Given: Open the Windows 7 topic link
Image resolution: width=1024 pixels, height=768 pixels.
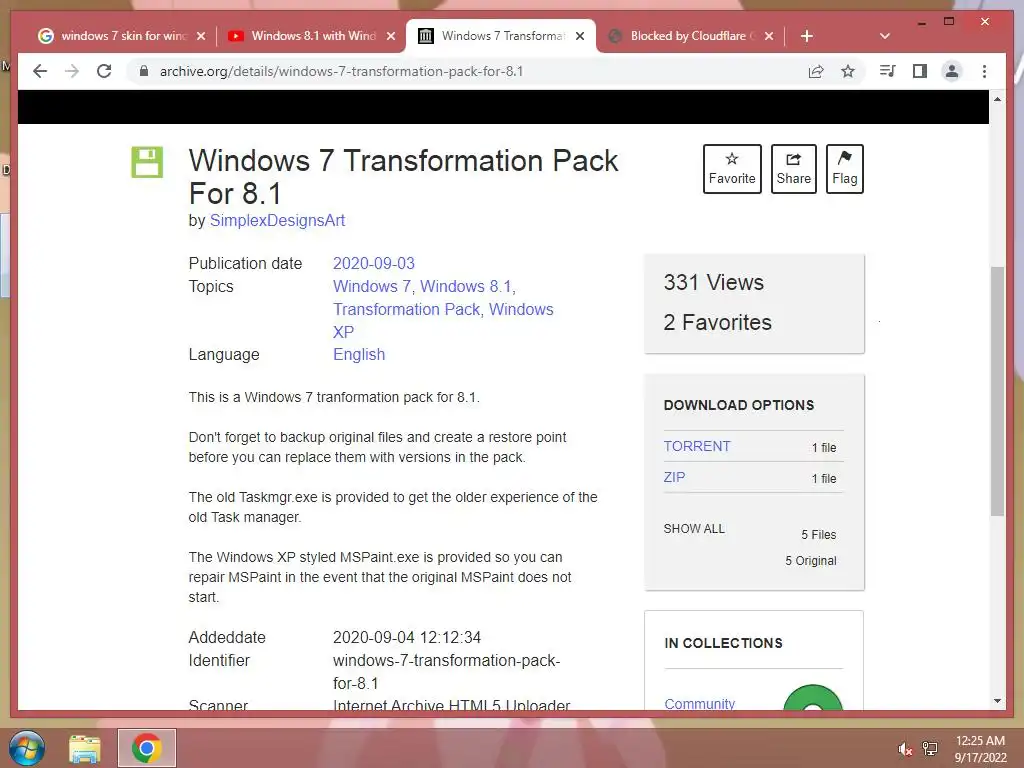Looking at the screenshot, I should [372, 286].
